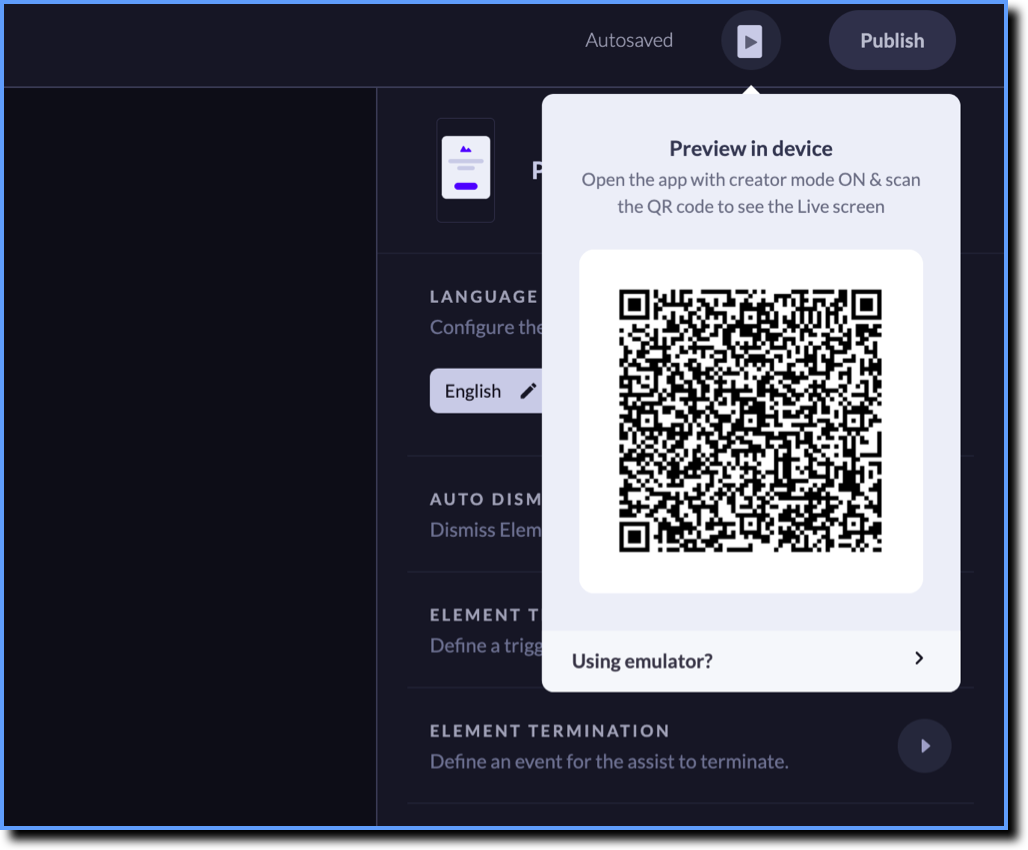Click the preview play icon beside Autosaved

[750, 41]
